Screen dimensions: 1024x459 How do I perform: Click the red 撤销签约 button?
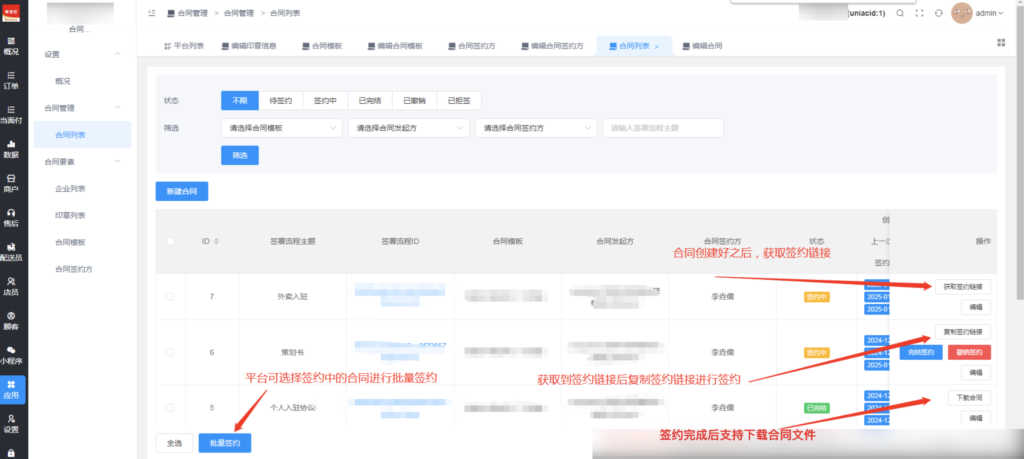(x=969, y=353)
